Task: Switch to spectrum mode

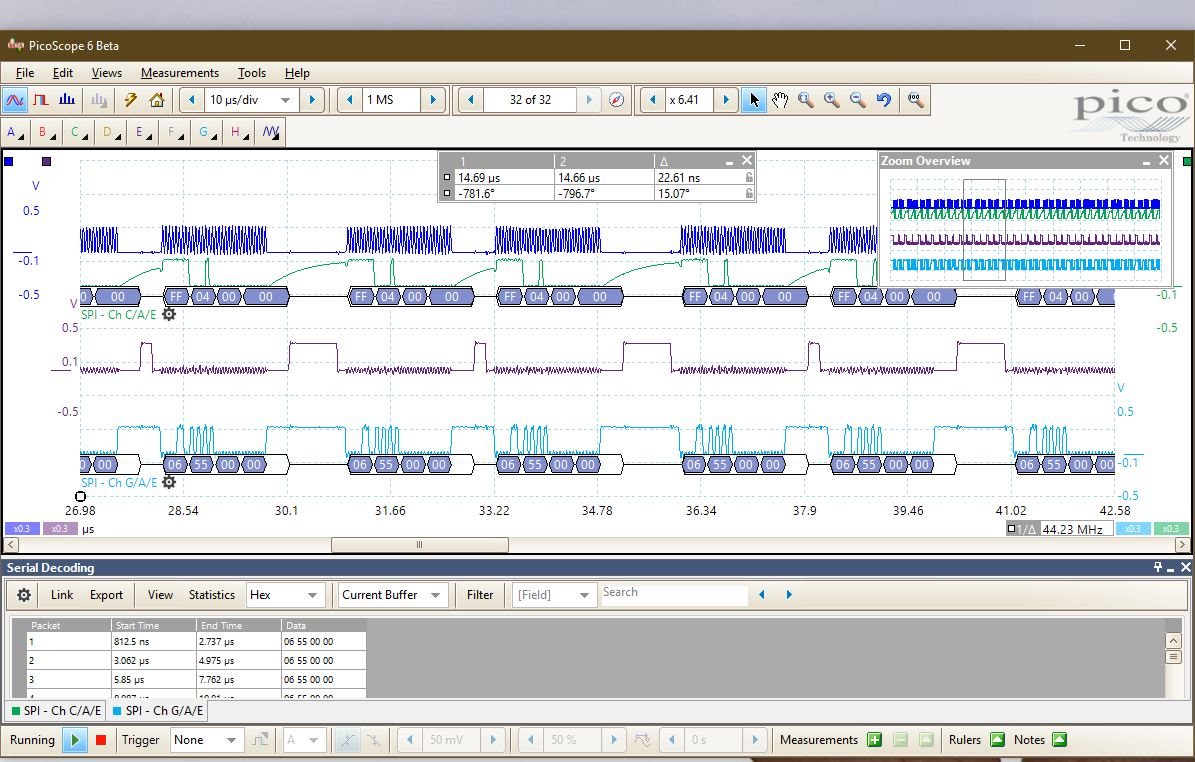Action: click(67, 100)
